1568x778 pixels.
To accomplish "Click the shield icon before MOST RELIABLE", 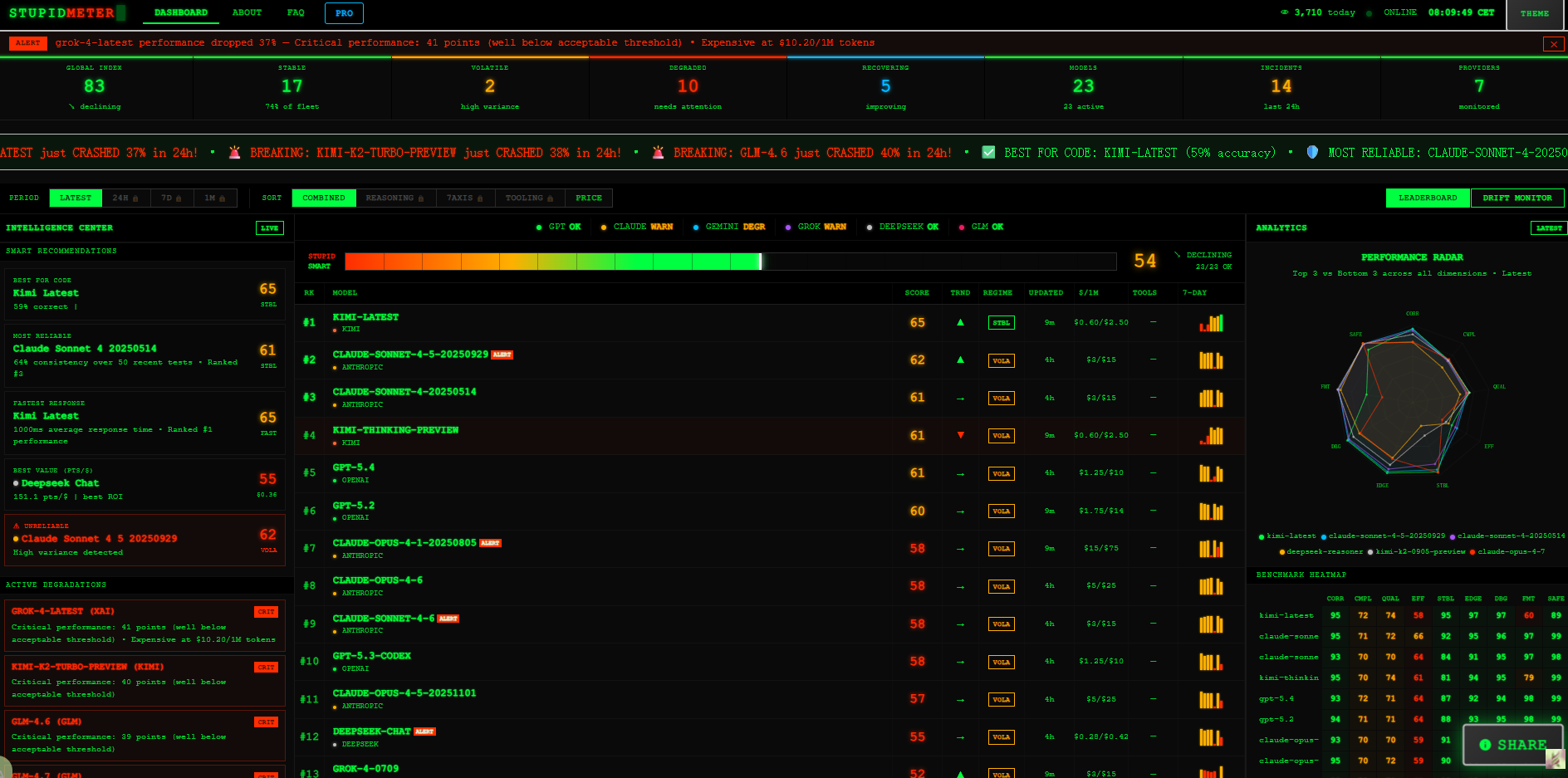I will coord(1312,153).
